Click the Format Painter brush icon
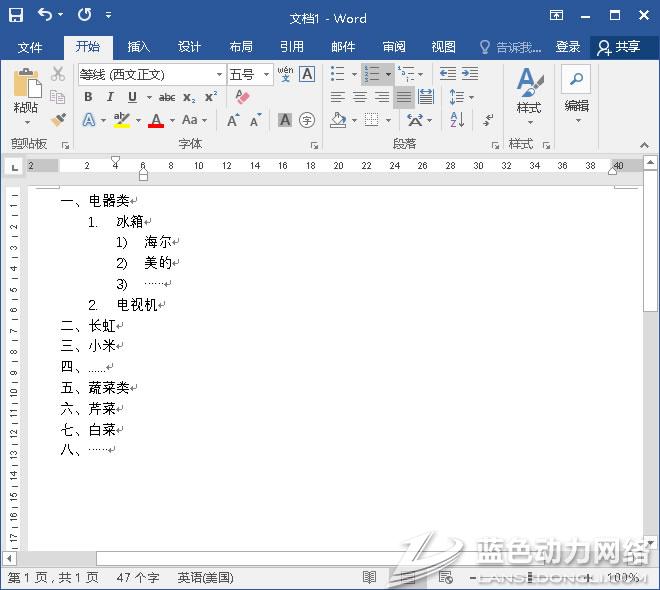 click(58, 120)
